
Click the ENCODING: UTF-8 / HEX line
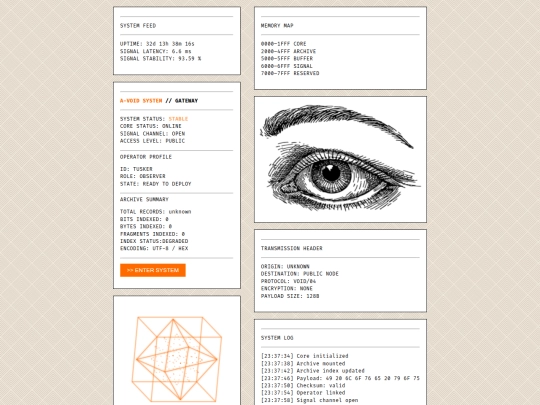coord(154,248)
